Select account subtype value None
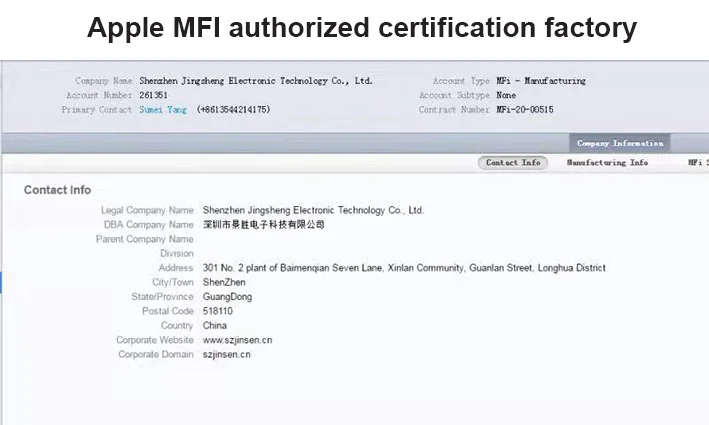Viewport: 709px width, 425px height. [506, 95]
